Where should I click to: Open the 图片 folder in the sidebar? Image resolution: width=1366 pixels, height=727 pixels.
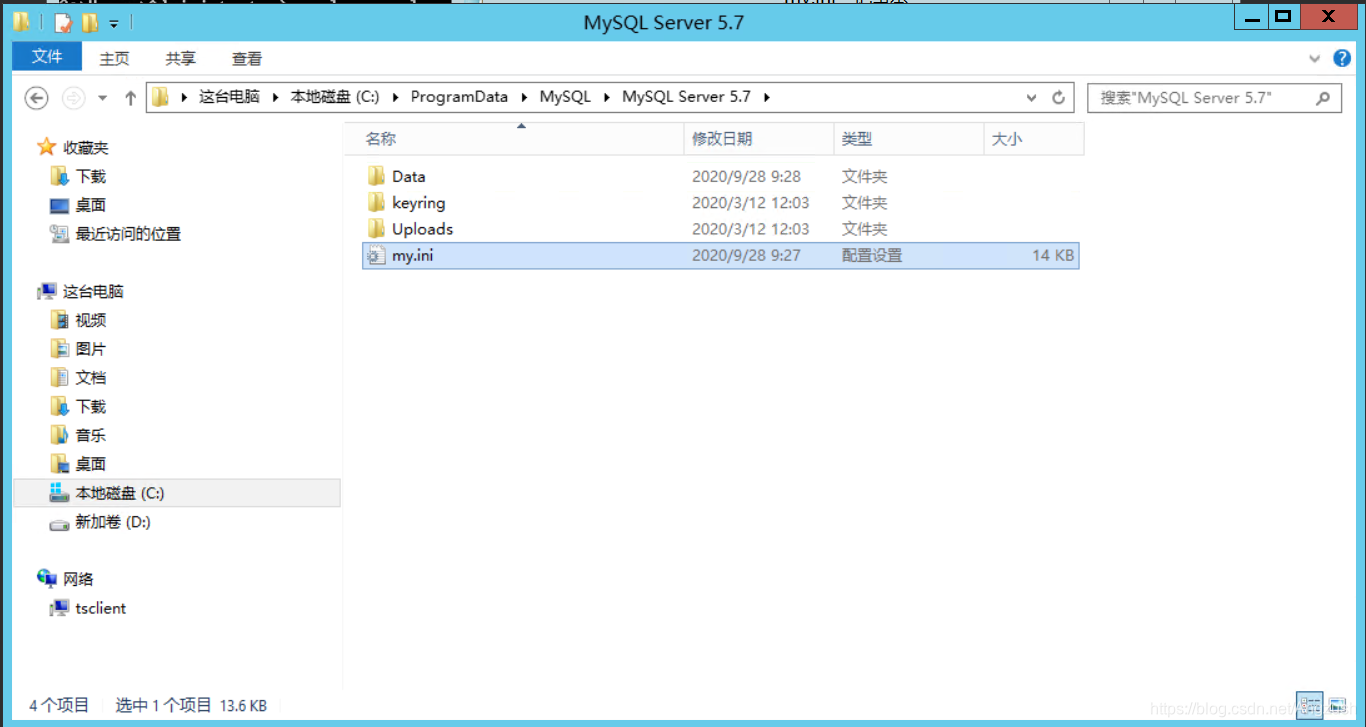[91, 349]
